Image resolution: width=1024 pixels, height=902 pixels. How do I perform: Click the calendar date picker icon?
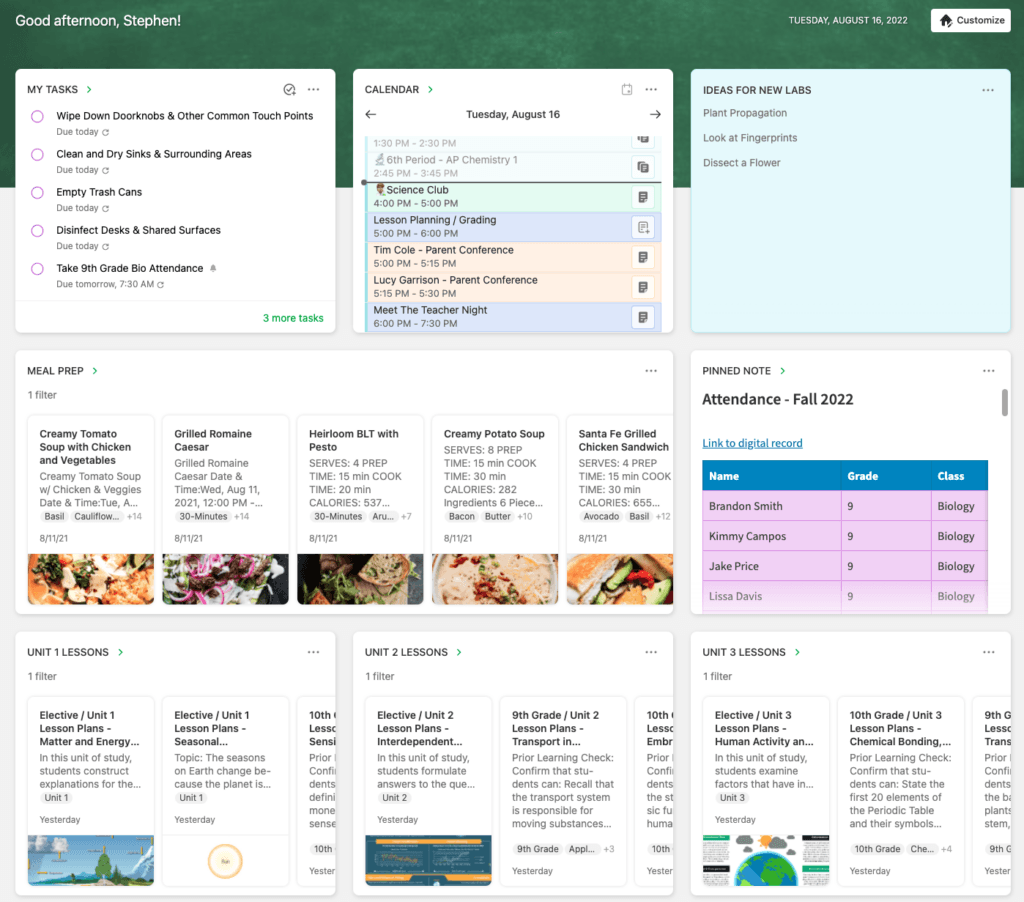coord(627,90)
